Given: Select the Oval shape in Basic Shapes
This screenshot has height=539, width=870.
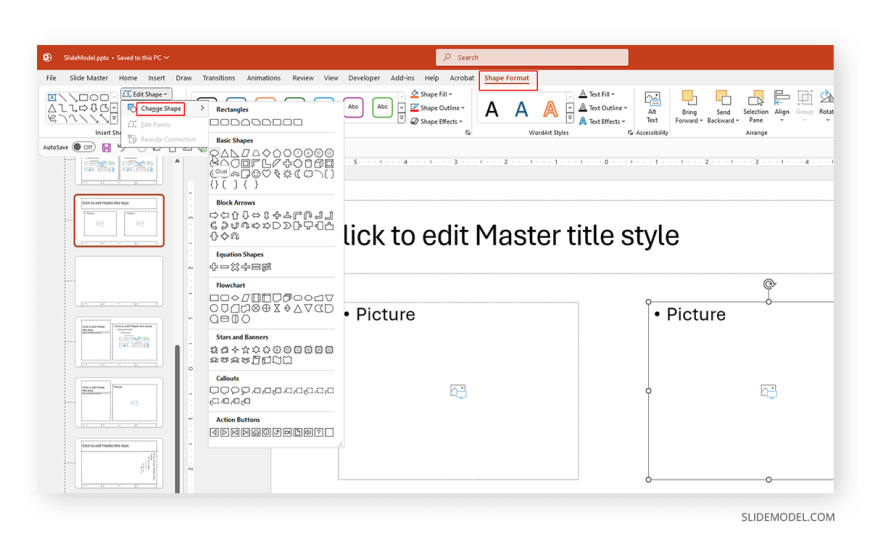Looking at the screenshot, I should coord(214,153).
